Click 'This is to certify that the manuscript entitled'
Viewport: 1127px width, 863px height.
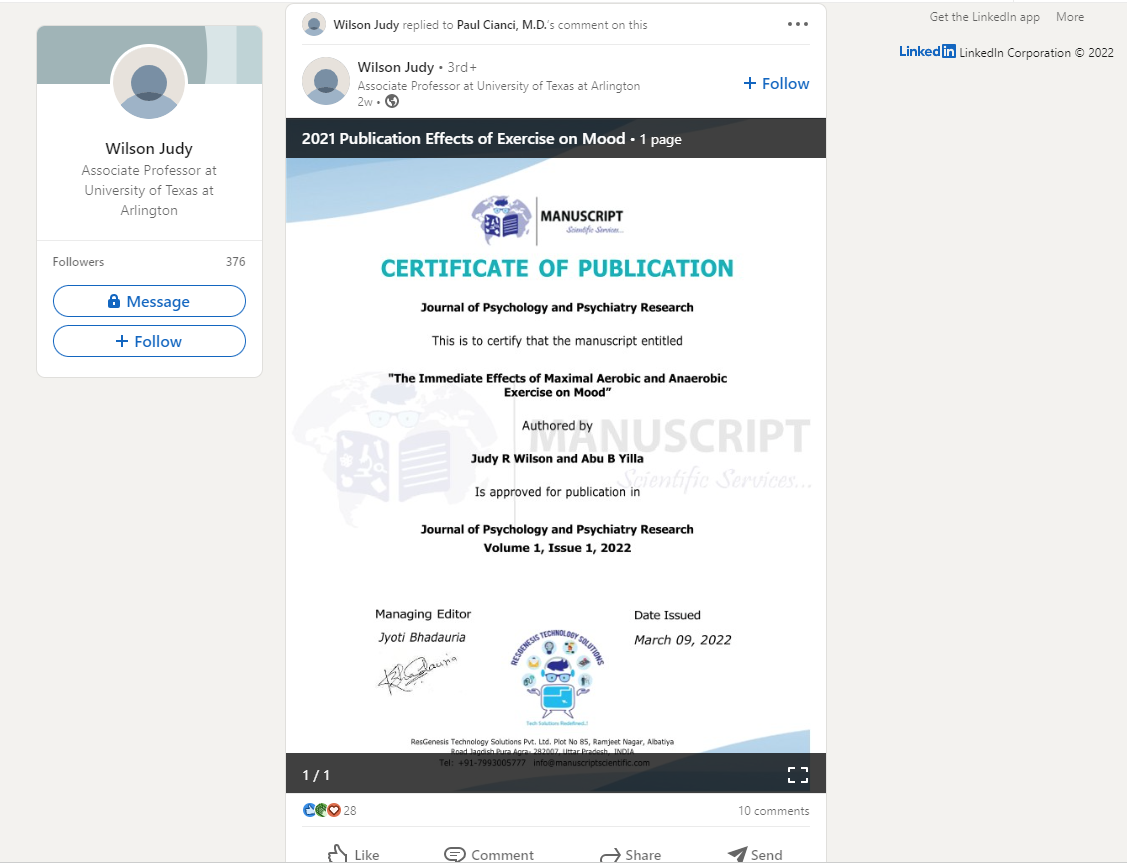pyautogui.click(x=557, y=341)
